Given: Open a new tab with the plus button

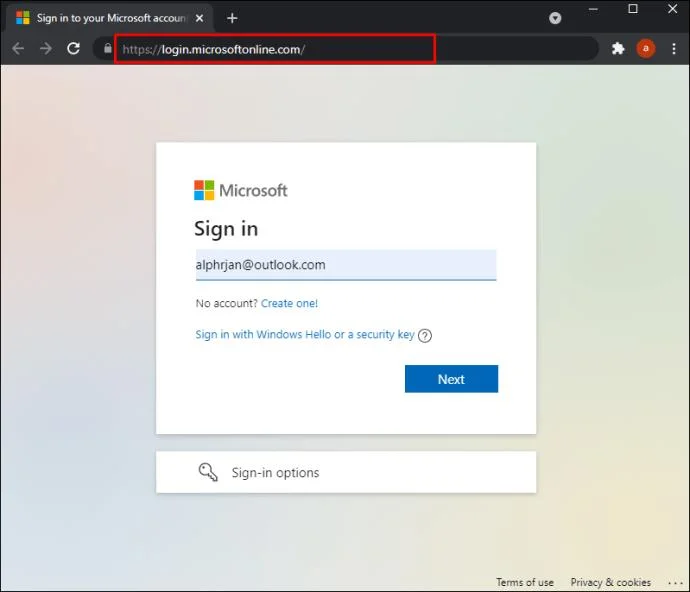Looking at the screenshot, I should [232, 18].
